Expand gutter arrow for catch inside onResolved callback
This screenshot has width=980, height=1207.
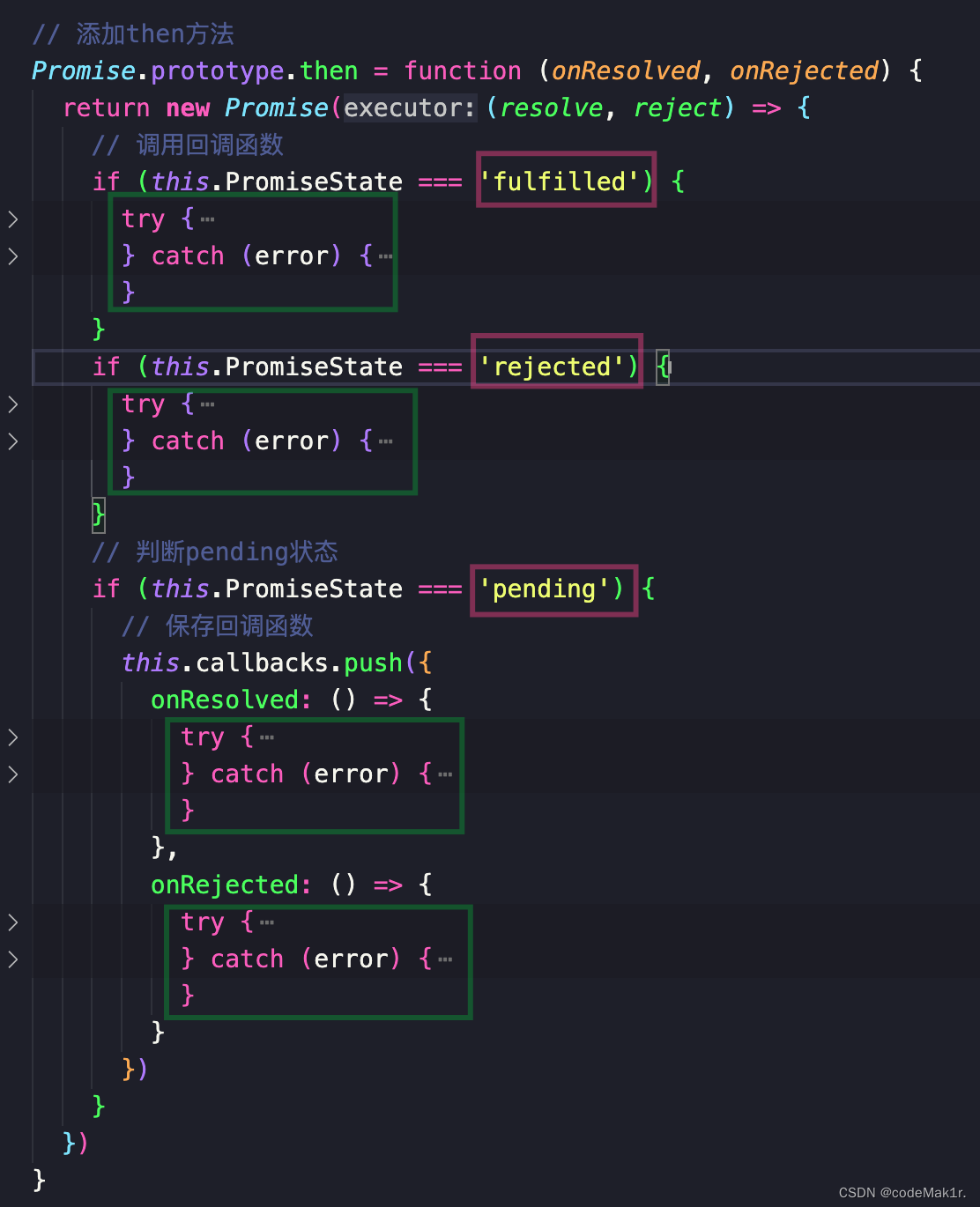(13, 774)
